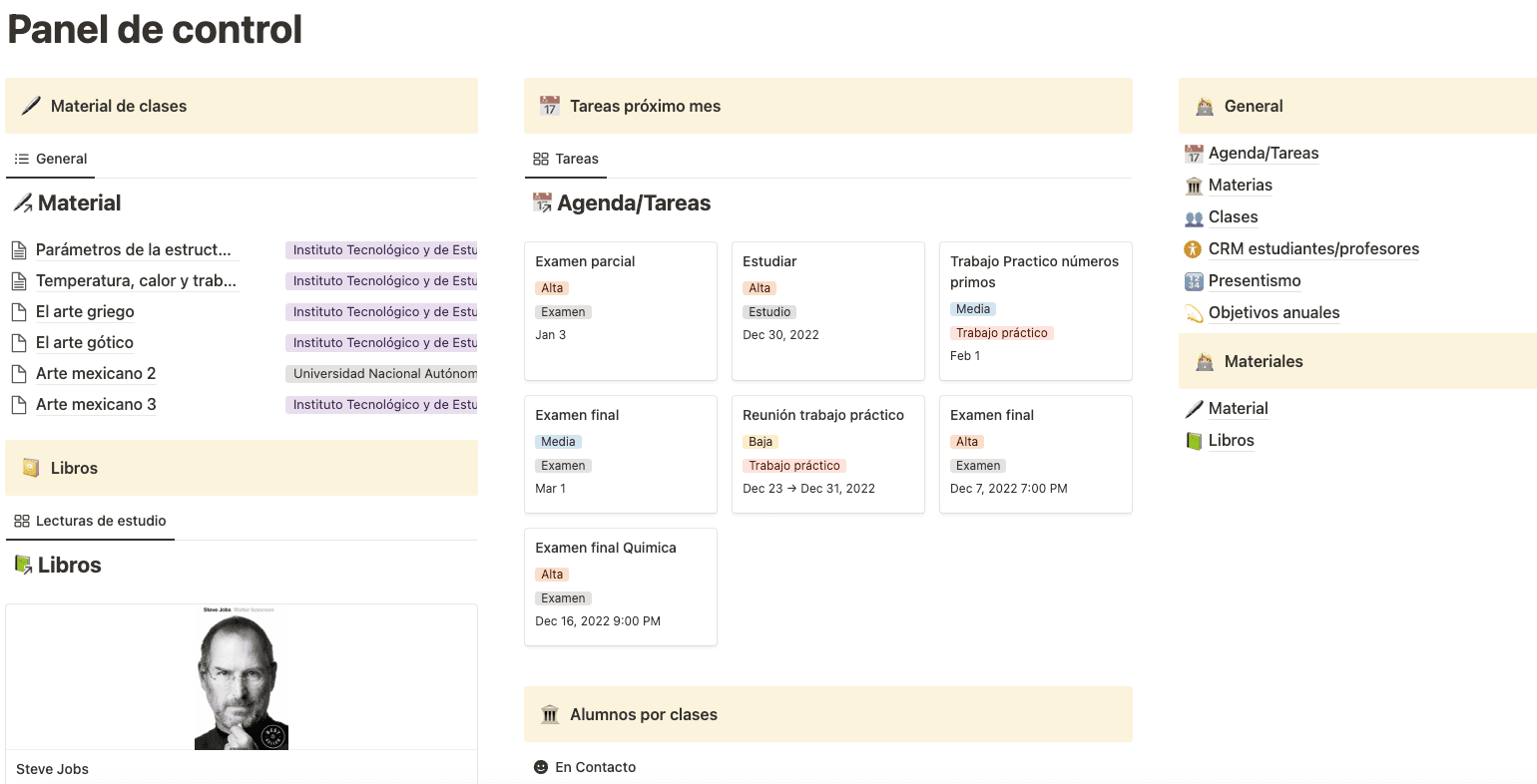Click the page icon for El arte griego

[18, 312]
